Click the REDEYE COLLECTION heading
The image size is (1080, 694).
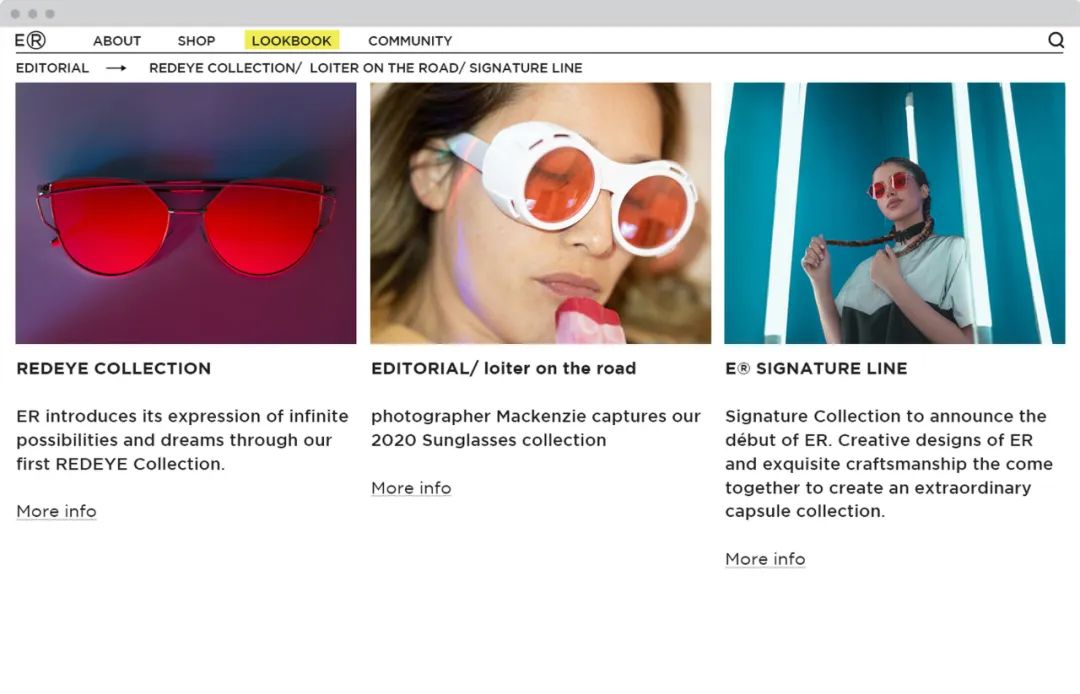[x=114, y=368]
